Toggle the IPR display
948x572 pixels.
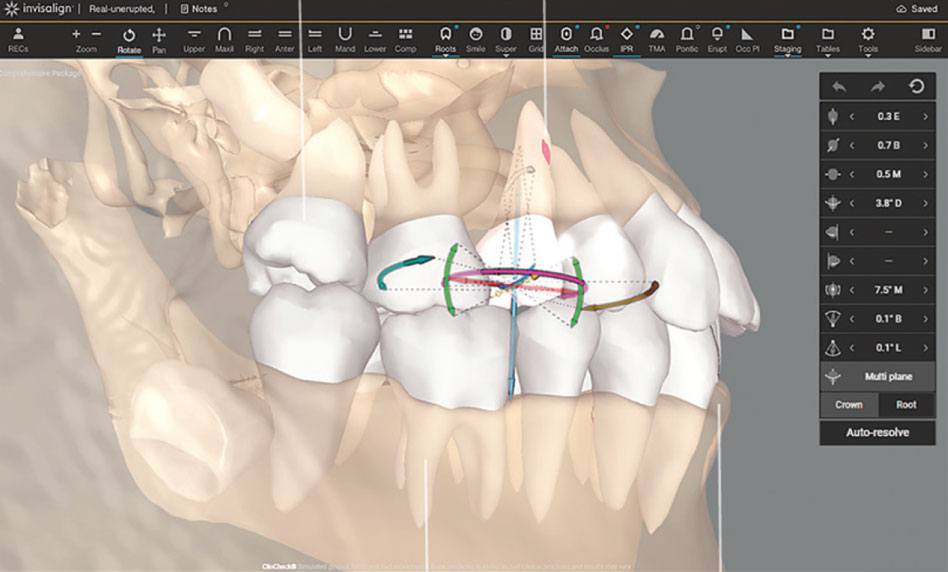pos(626,40)
